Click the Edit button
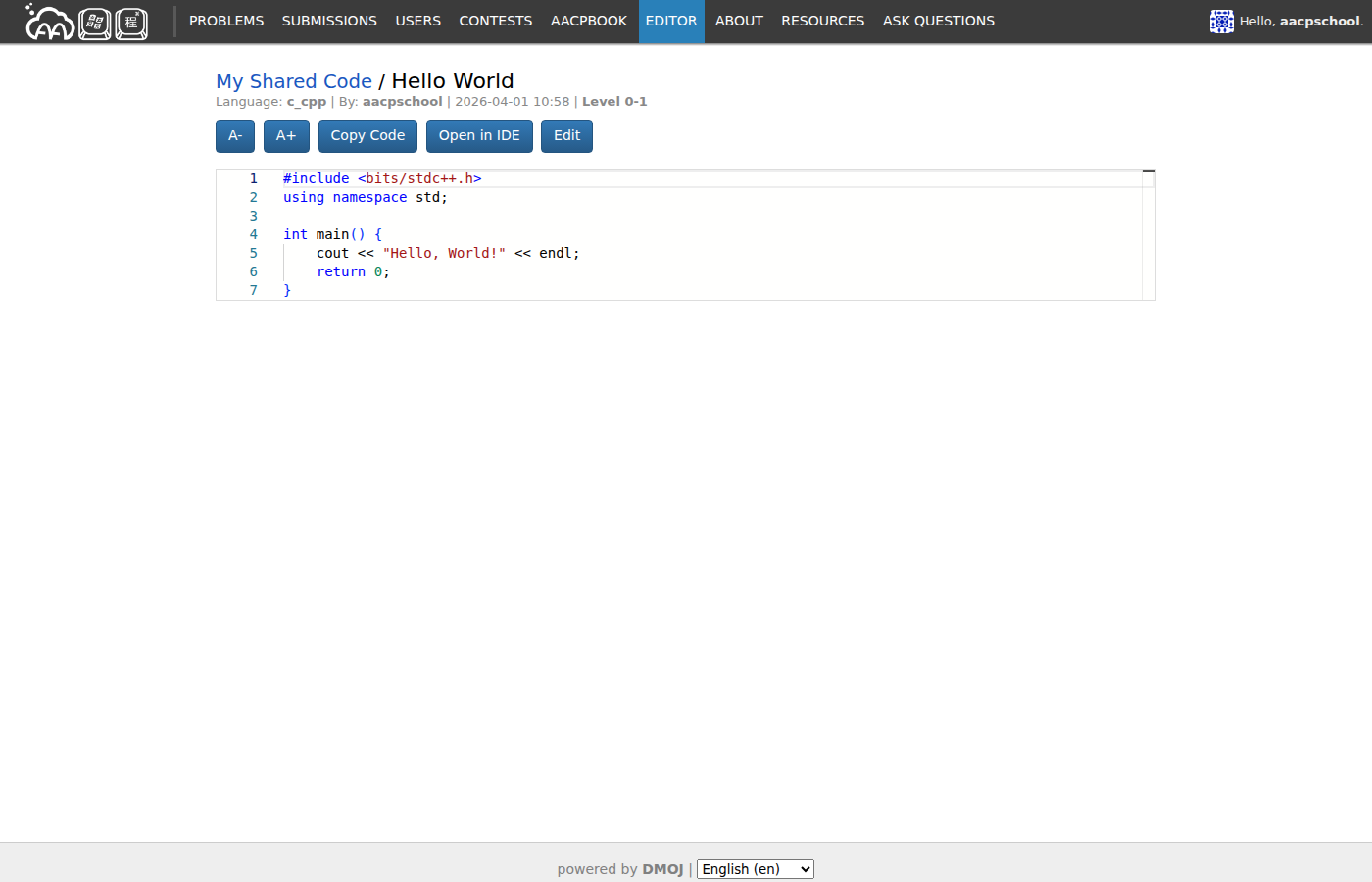Viewport: 1372px width, 882px height. (566, 136)
